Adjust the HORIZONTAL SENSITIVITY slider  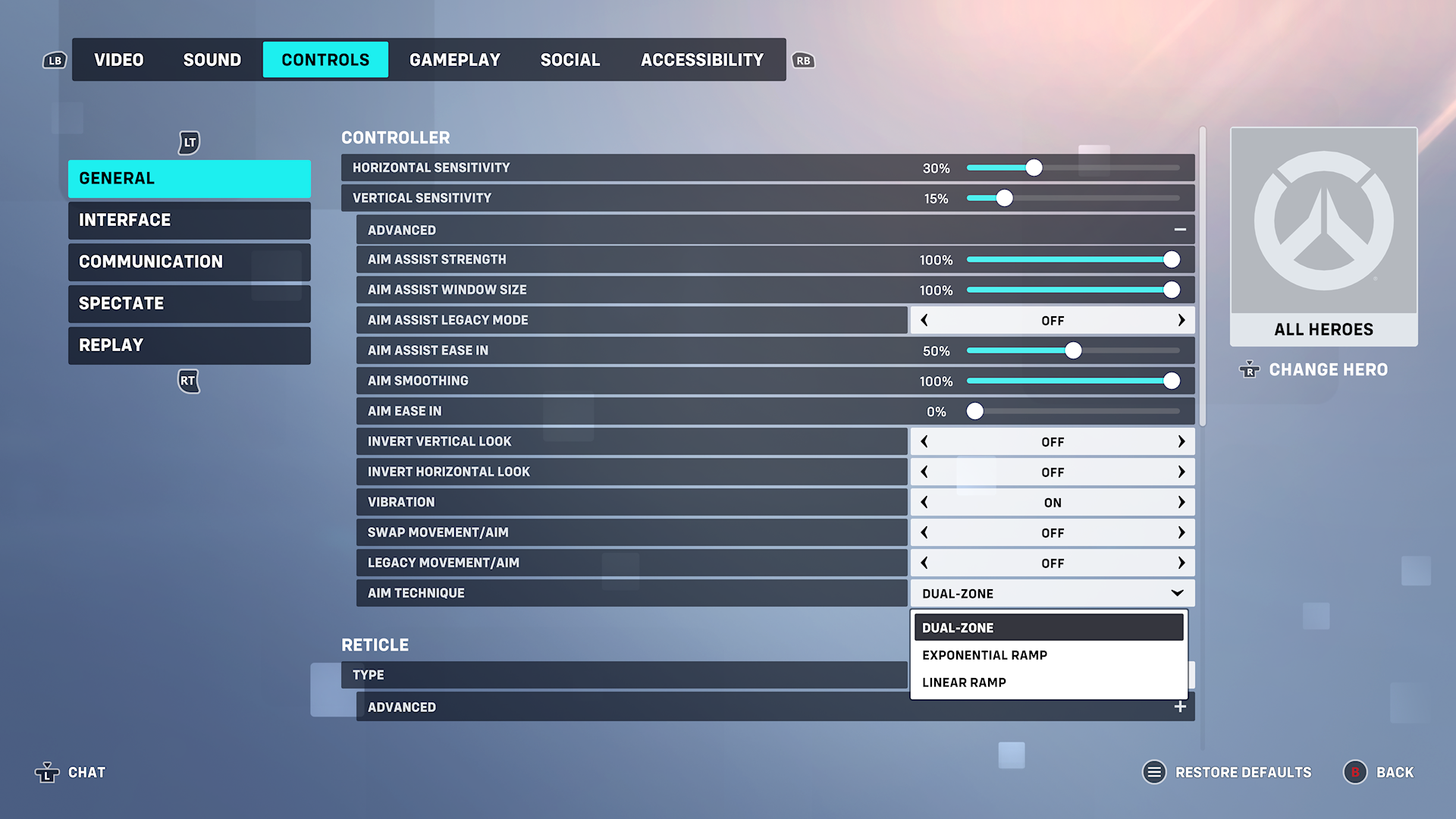pyautogui.click(x=1034, y=167)
